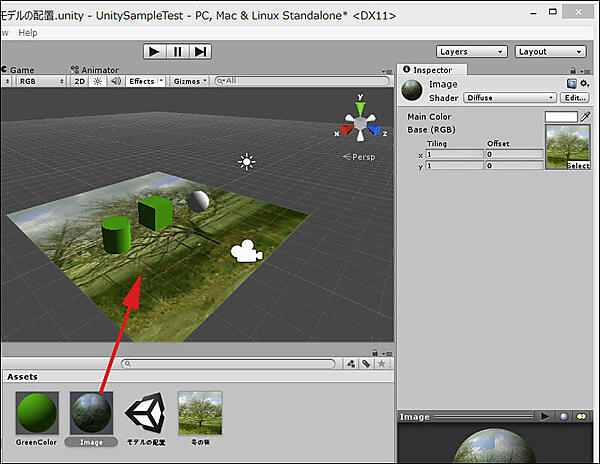Image resolution: width=600 pixels, height=464 pixels.
Task: Open the Layout dropdown
Action: coord(550,52)
